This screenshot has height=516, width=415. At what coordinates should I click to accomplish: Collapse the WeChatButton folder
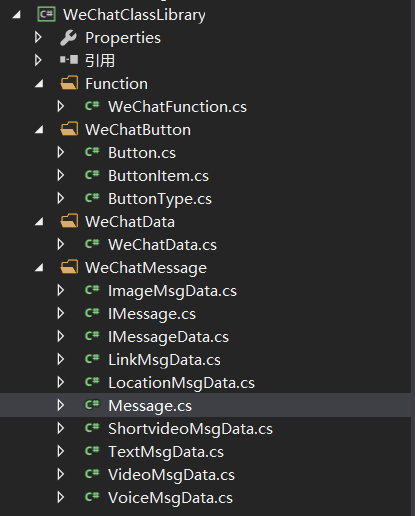point(39,130)
